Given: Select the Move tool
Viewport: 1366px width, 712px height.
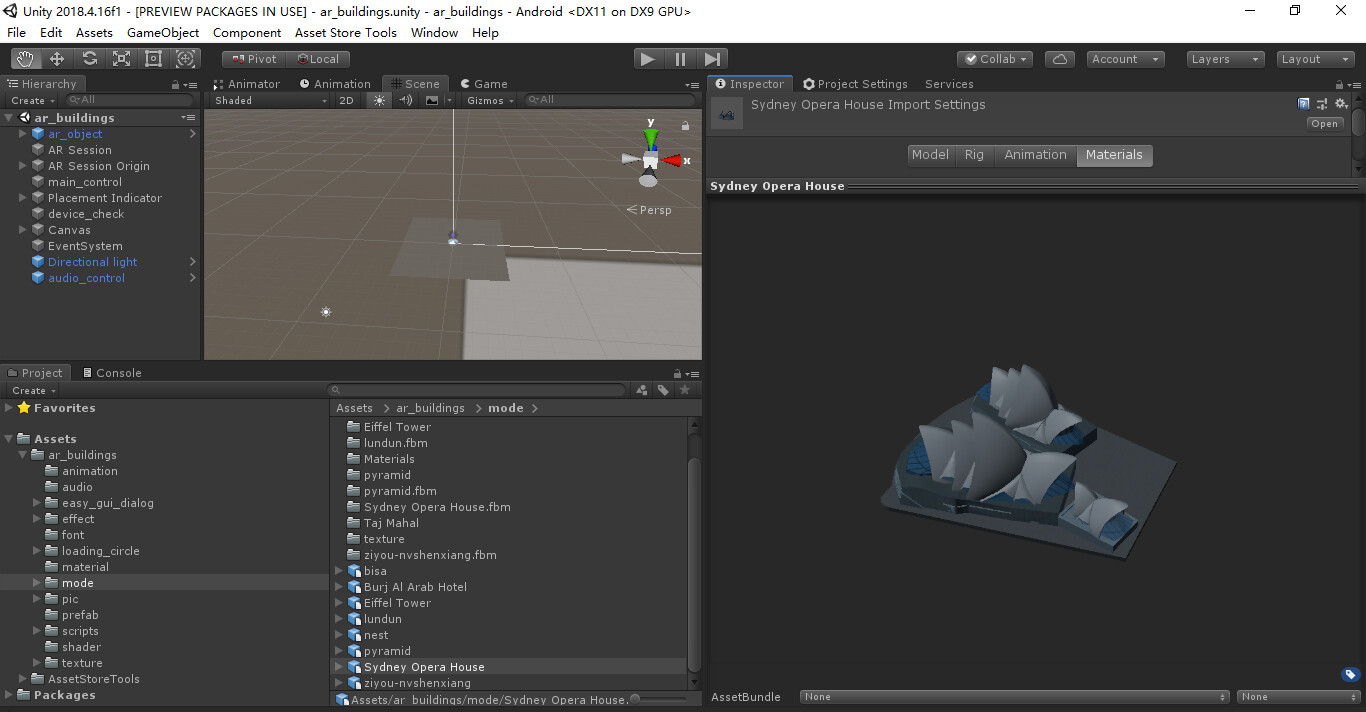Looking at the screenshot, I should (57, 59).
